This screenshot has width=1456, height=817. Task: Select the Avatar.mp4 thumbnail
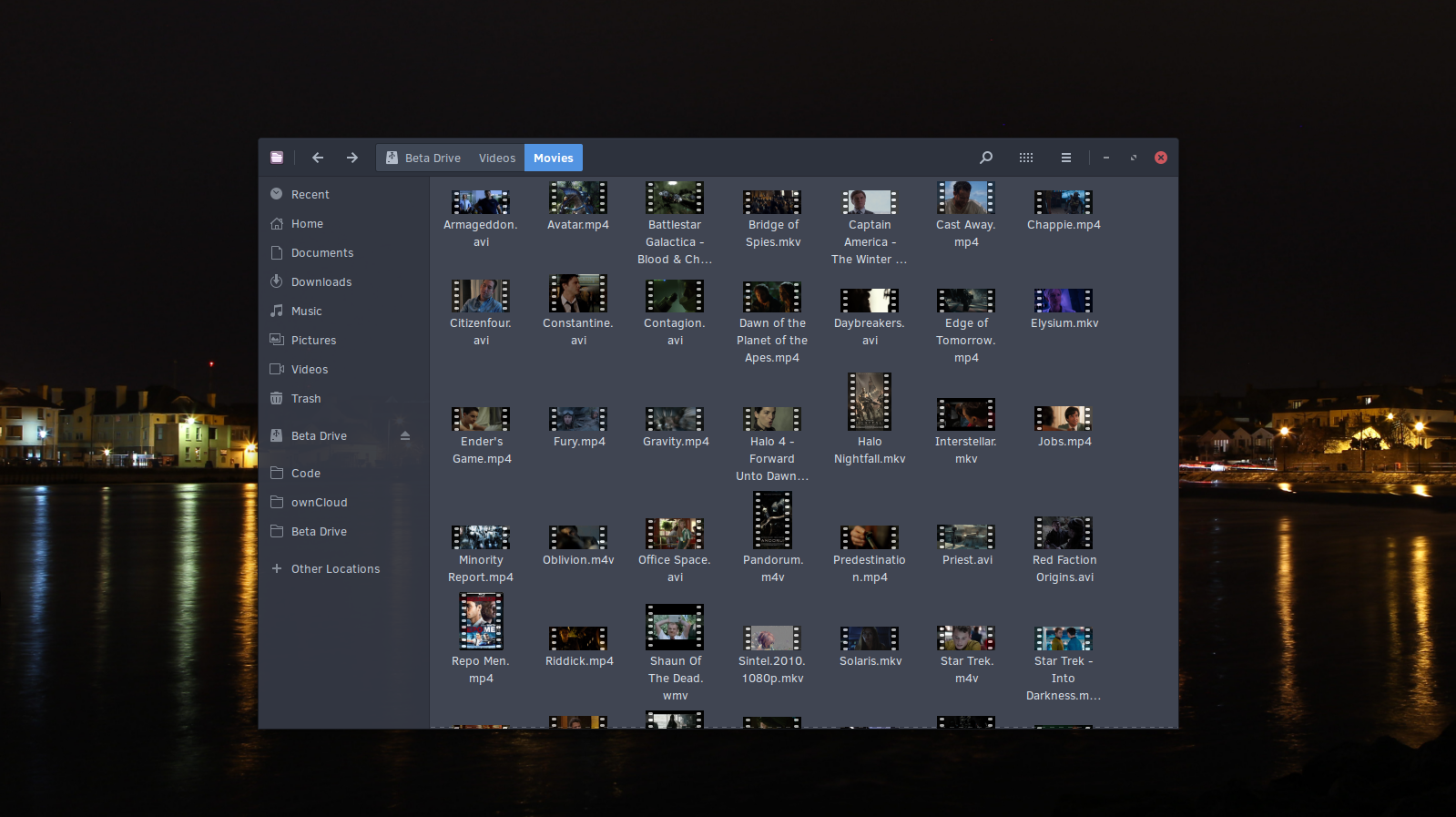tap(578, 198)
